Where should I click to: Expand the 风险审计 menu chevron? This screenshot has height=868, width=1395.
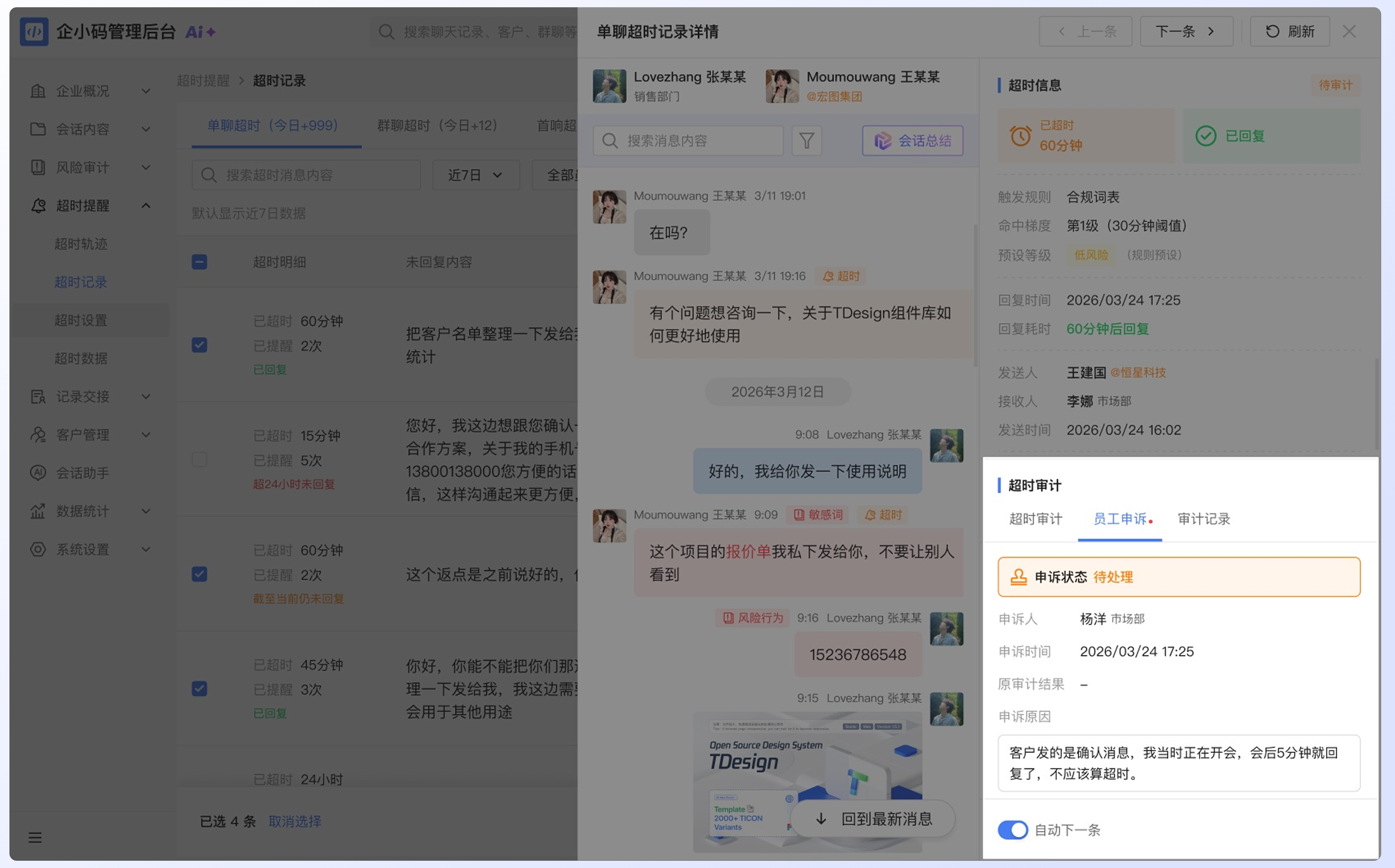146,167
